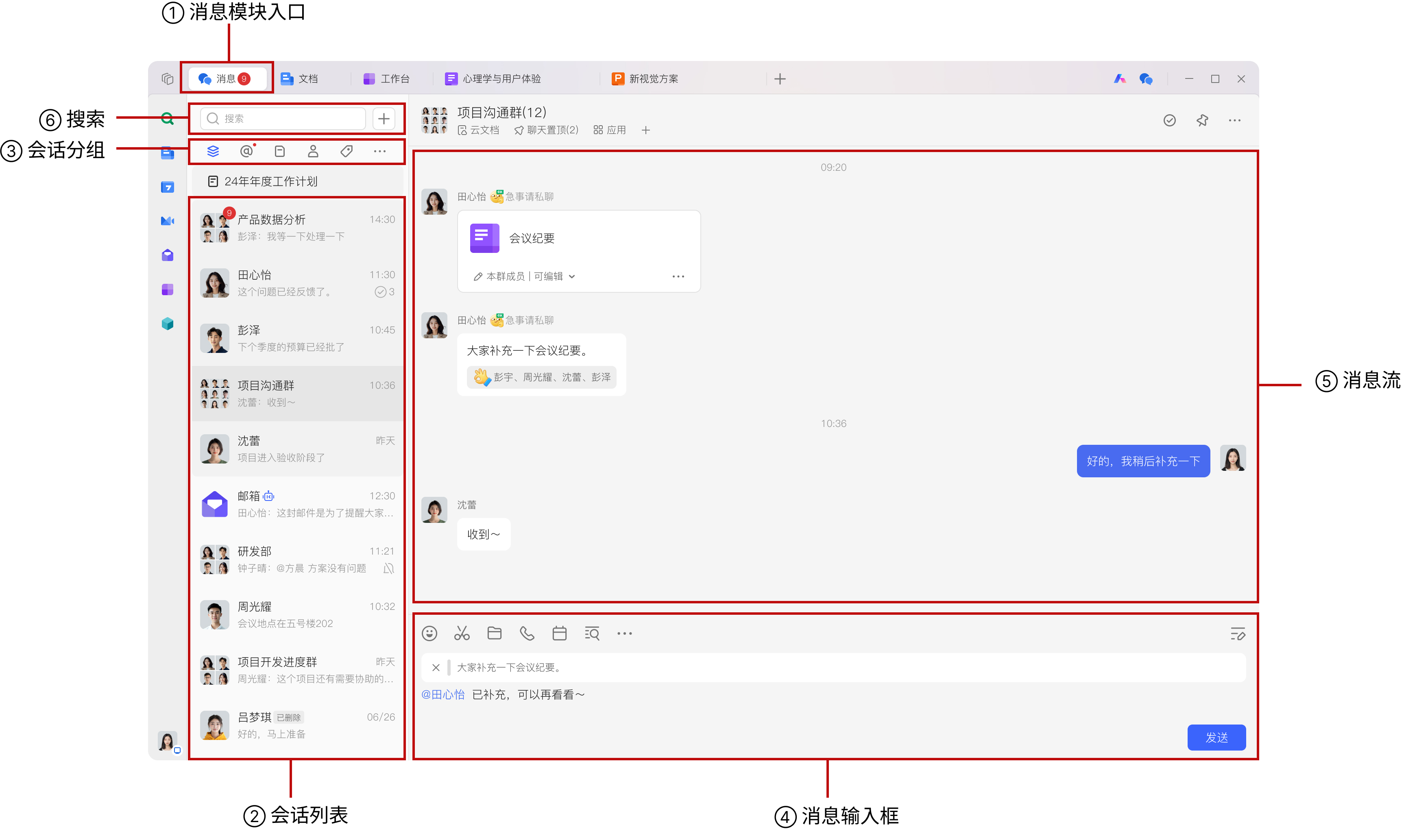The height and width of the screenshot is (840, 1417).
Task: Click the 搜索 search input field
Action: (283, 119)
